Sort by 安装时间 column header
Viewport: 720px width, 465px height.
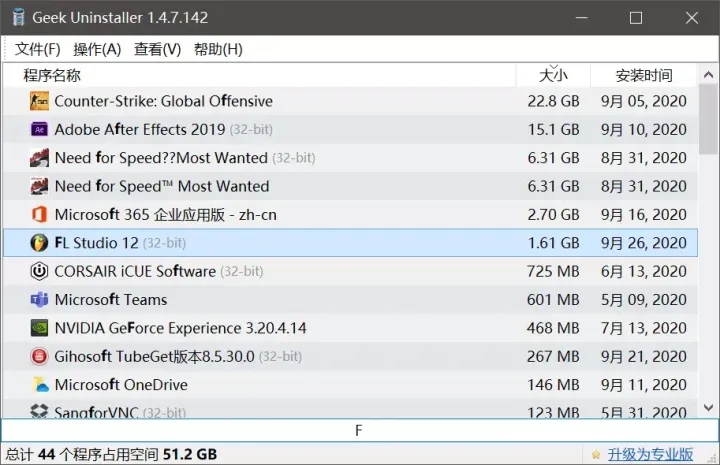coord(644,75)
